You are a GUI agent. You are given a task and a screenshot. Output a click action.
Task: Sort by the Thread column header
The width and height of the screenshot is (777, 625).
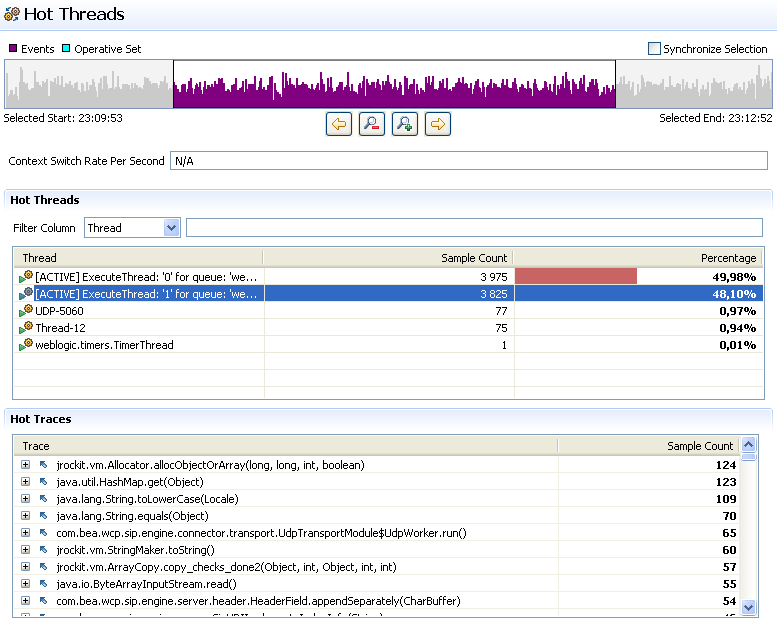point(138,258)
